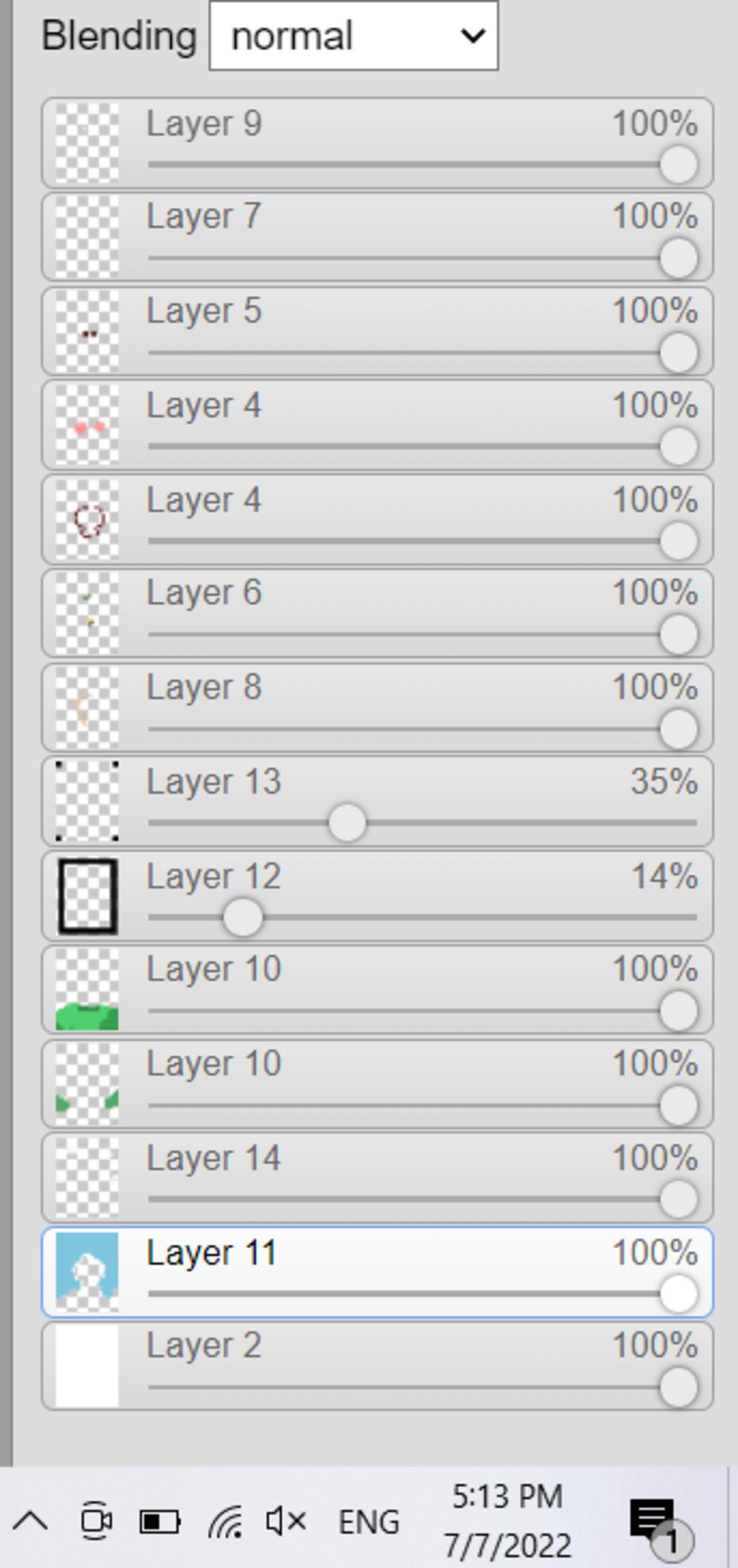
Task: Click the muted speaker volume icon
Action: [x=285, y=1522]
